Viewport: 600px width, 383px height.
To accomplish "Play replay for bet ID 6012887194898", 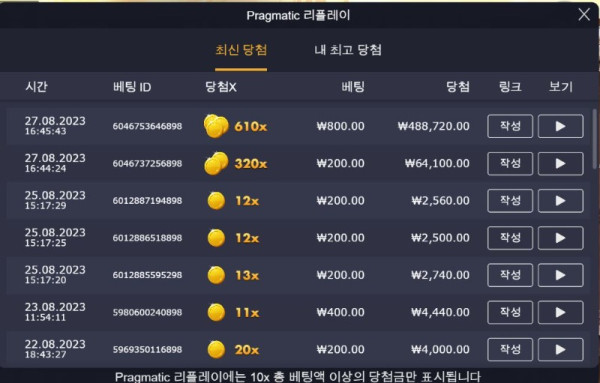I will click(561, 200).
